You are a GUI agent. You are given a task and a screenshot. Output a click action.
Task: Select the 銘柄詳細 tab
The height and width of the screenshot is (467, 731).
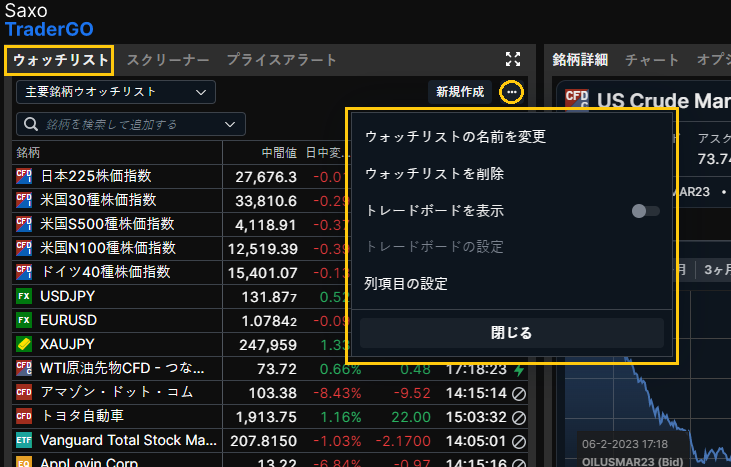580,60
